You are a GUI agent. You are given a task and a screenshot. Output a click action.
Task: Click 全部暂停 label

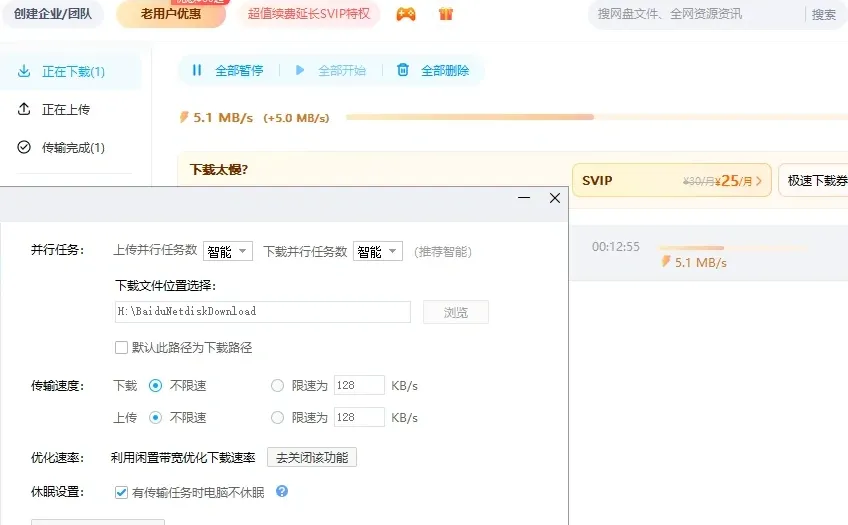(x=239, y=70)
